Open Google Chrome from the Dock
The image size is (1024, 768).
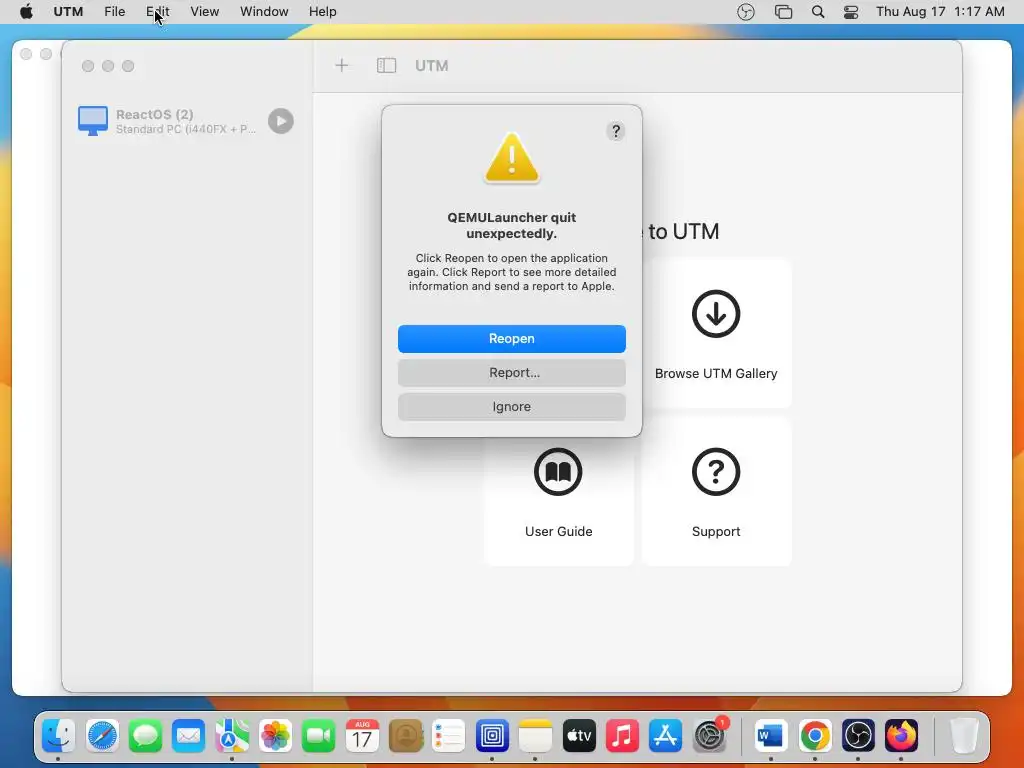(814, 736)
